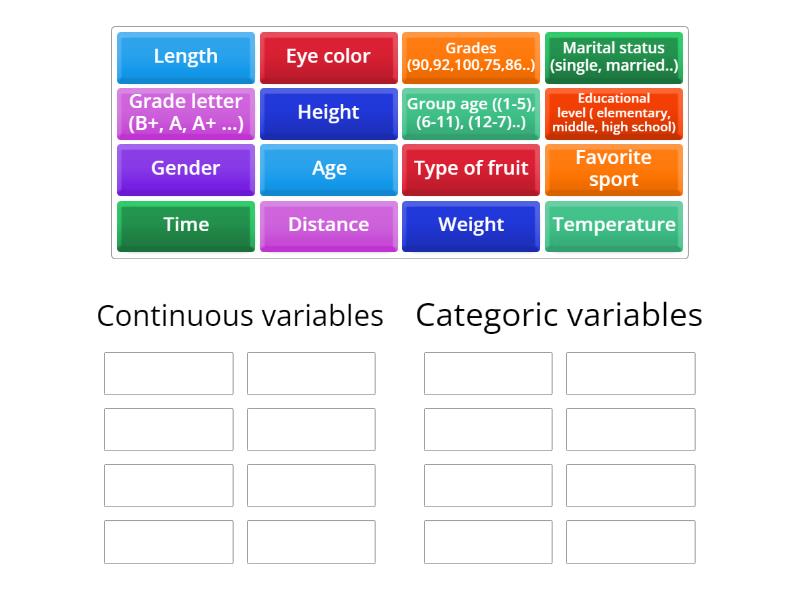Choose the Time tile
This screenshot has width=800, height=600.
pyautogui.click(x=185, y=225)
